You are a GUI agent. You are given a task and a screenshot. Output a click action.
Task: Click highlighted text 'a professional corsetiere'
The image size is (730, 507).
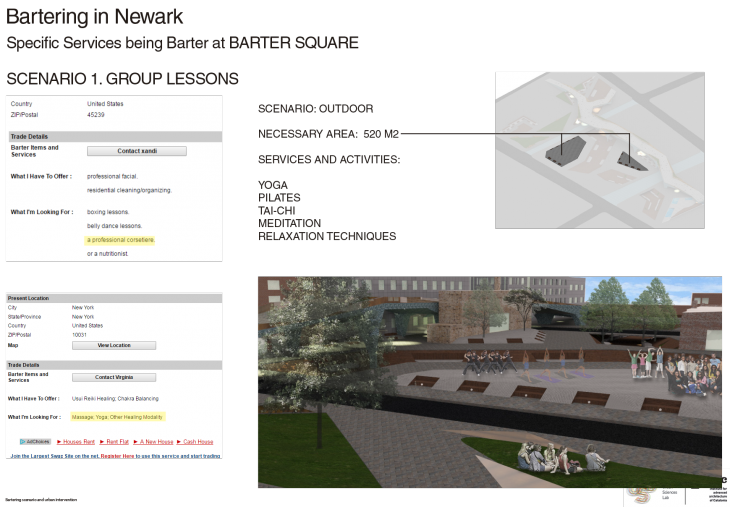pyautogui.click(x=120, y=240)
